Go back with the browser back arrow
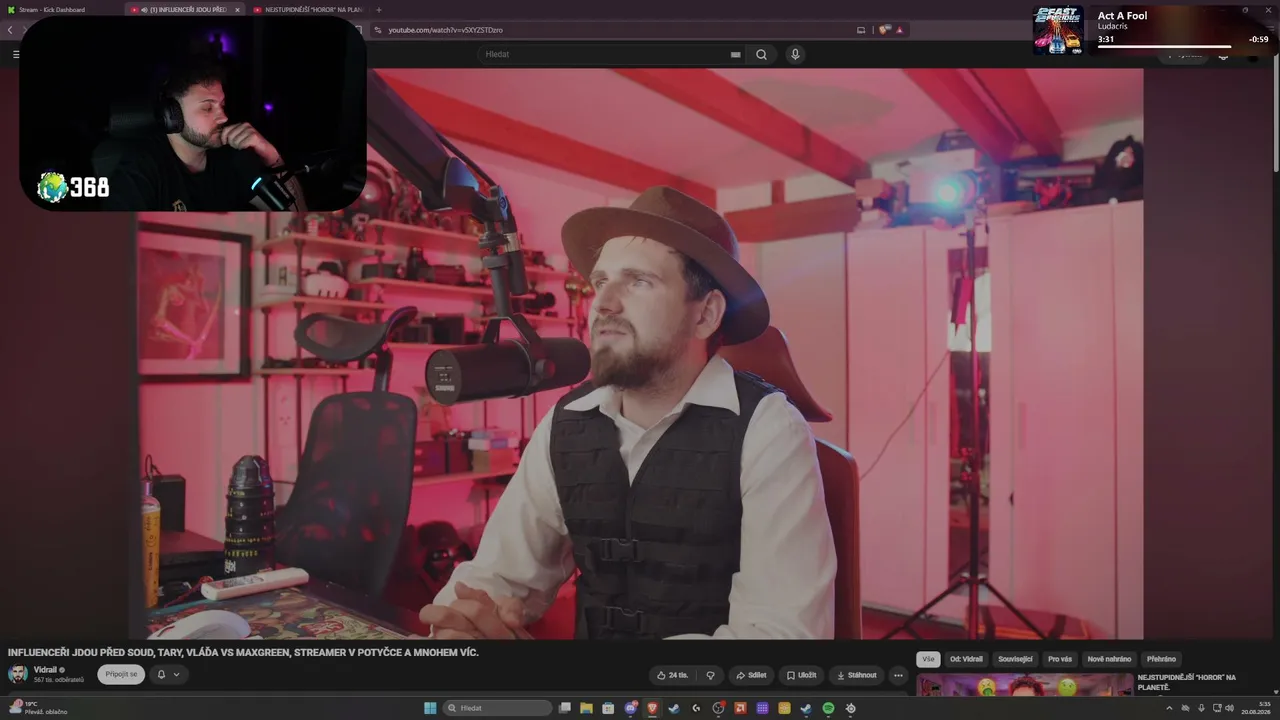This screenshot has width=1280, height=720. coord(10,30)
